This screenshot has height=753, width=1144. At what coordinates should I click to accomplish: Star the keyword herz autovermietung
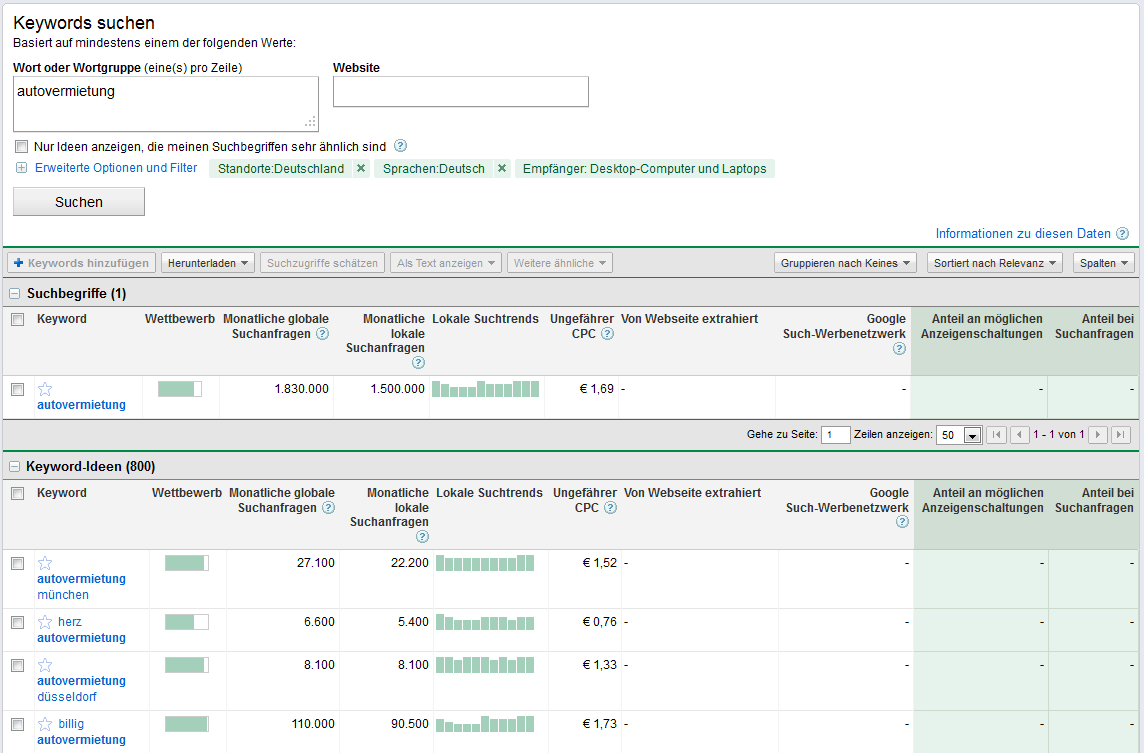tap(44, 620)
